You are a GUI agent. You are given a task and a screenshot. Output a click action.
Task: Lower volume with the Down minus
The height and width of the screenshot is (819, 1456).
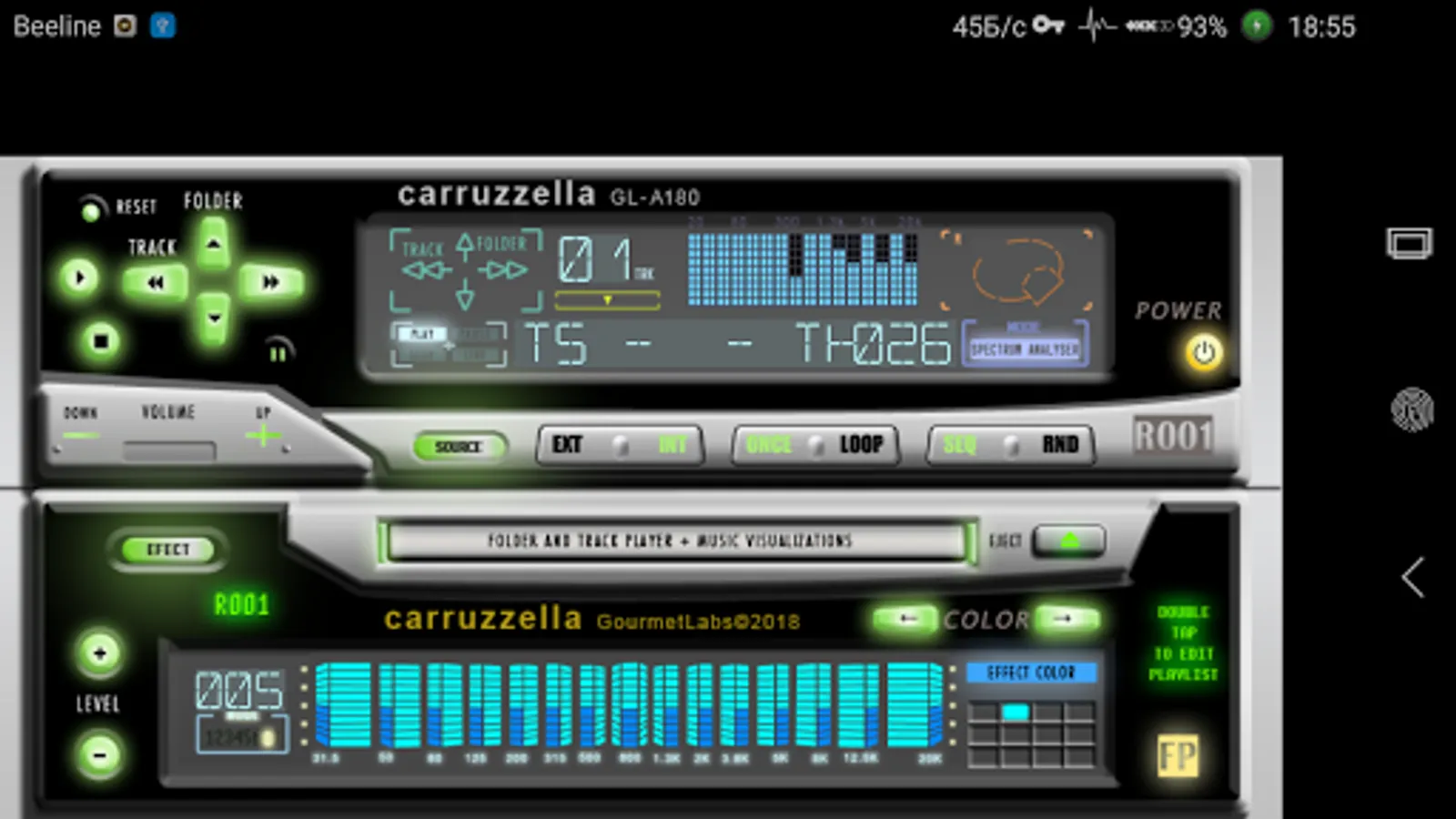click(80, 437)
